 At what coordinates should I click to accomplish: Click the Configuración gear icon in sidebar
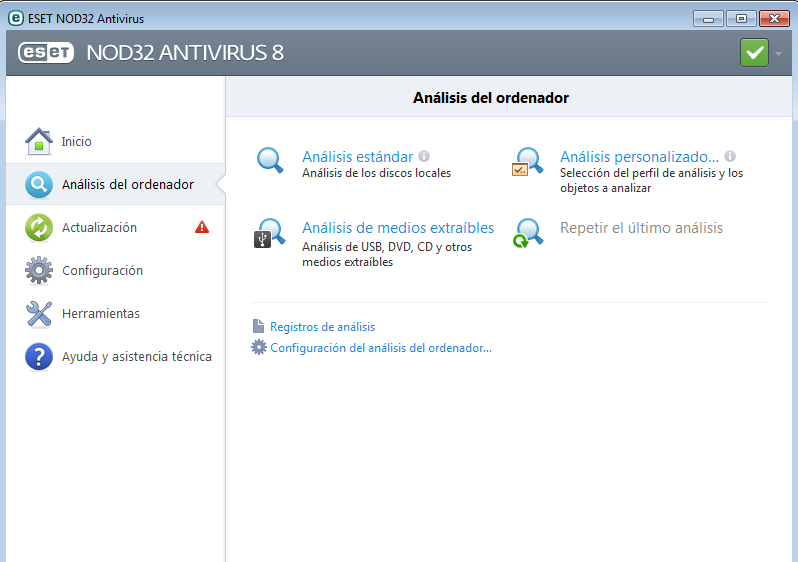[38, 271]
